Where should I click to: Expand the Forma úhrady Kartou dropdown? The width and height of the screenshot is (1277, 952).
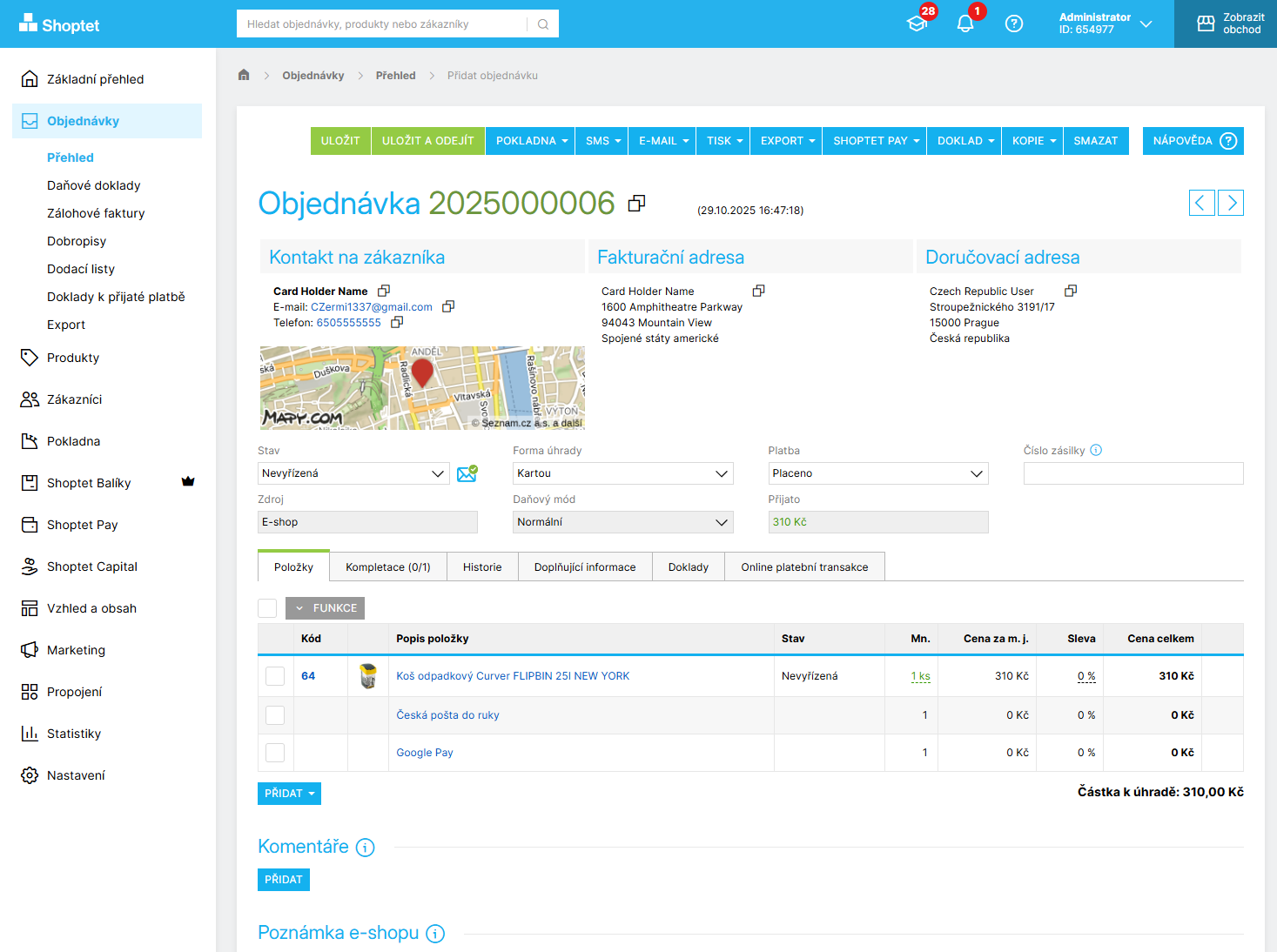point(622,473)
